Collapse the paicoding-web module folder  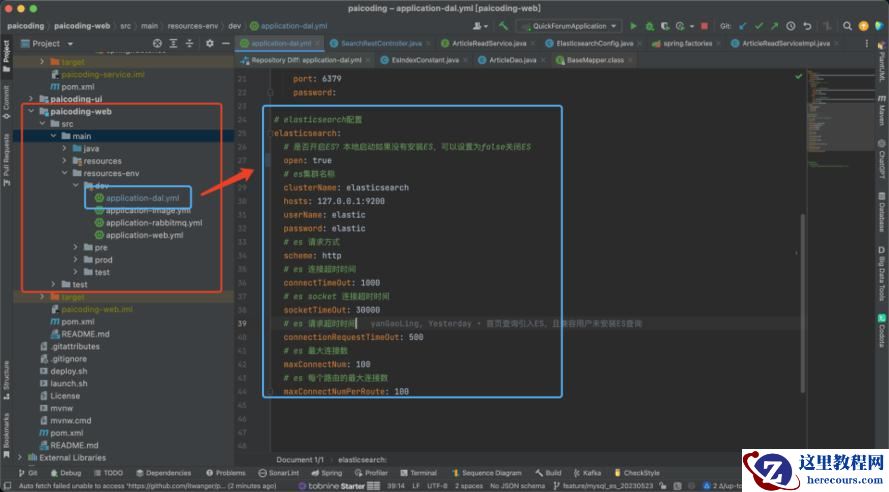point(30,112)
